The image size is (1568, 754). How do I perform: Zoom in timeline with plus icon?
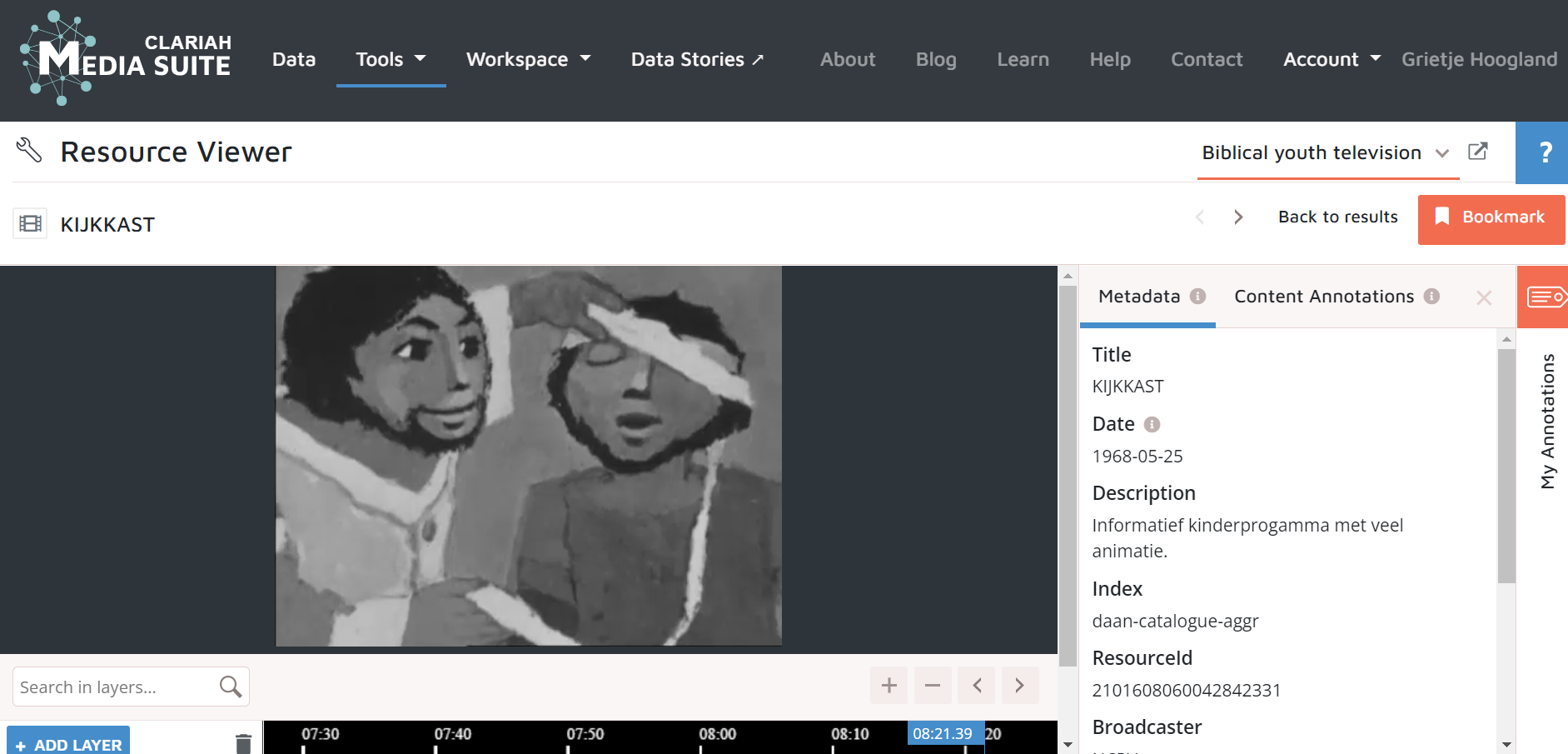(x=889, y=686)
